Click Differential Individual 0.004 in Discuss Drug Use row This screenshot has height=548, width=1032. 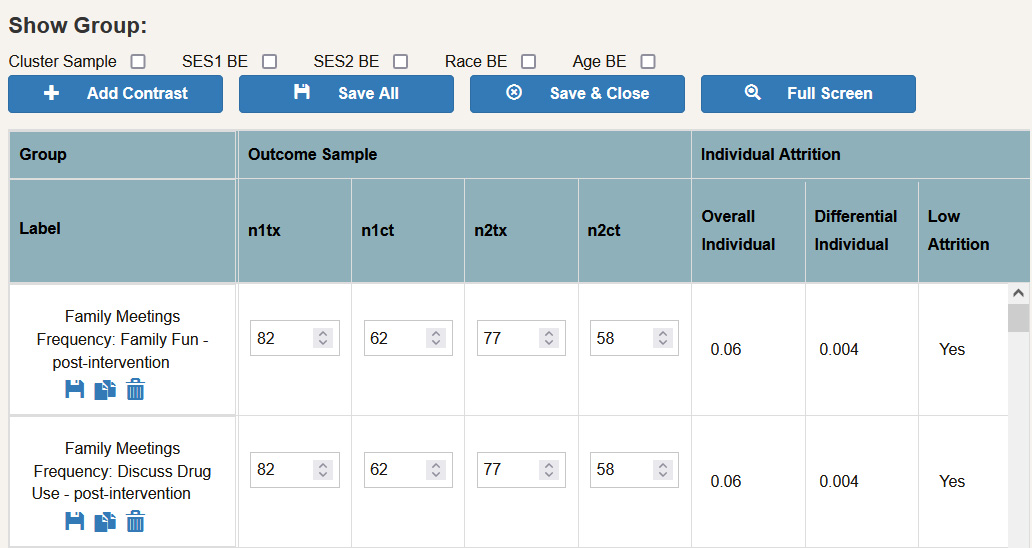coord(838,482)
